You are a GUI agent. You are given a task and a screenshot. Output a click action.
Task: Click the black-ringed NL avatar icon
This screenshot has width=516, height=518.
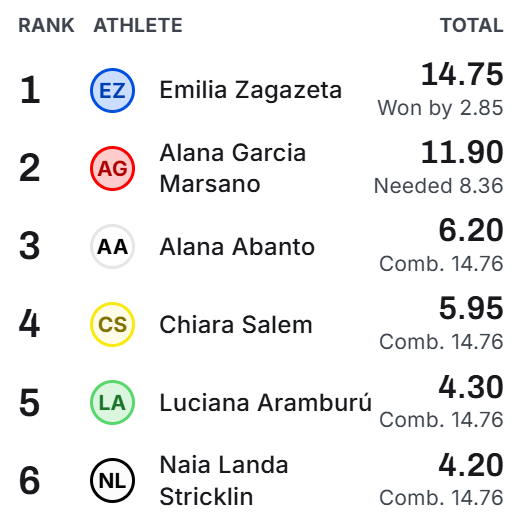click(x=112, y=480)
